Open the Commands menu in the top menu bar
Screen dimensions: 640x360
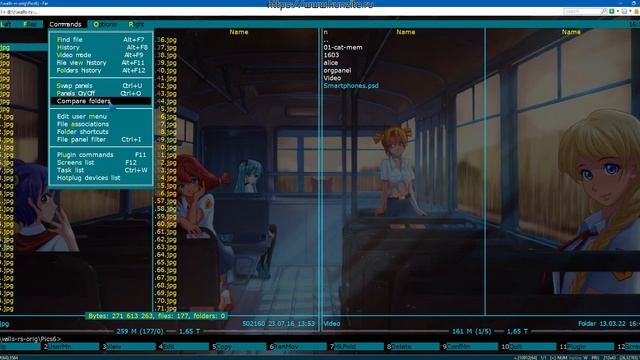click(65, 24)
